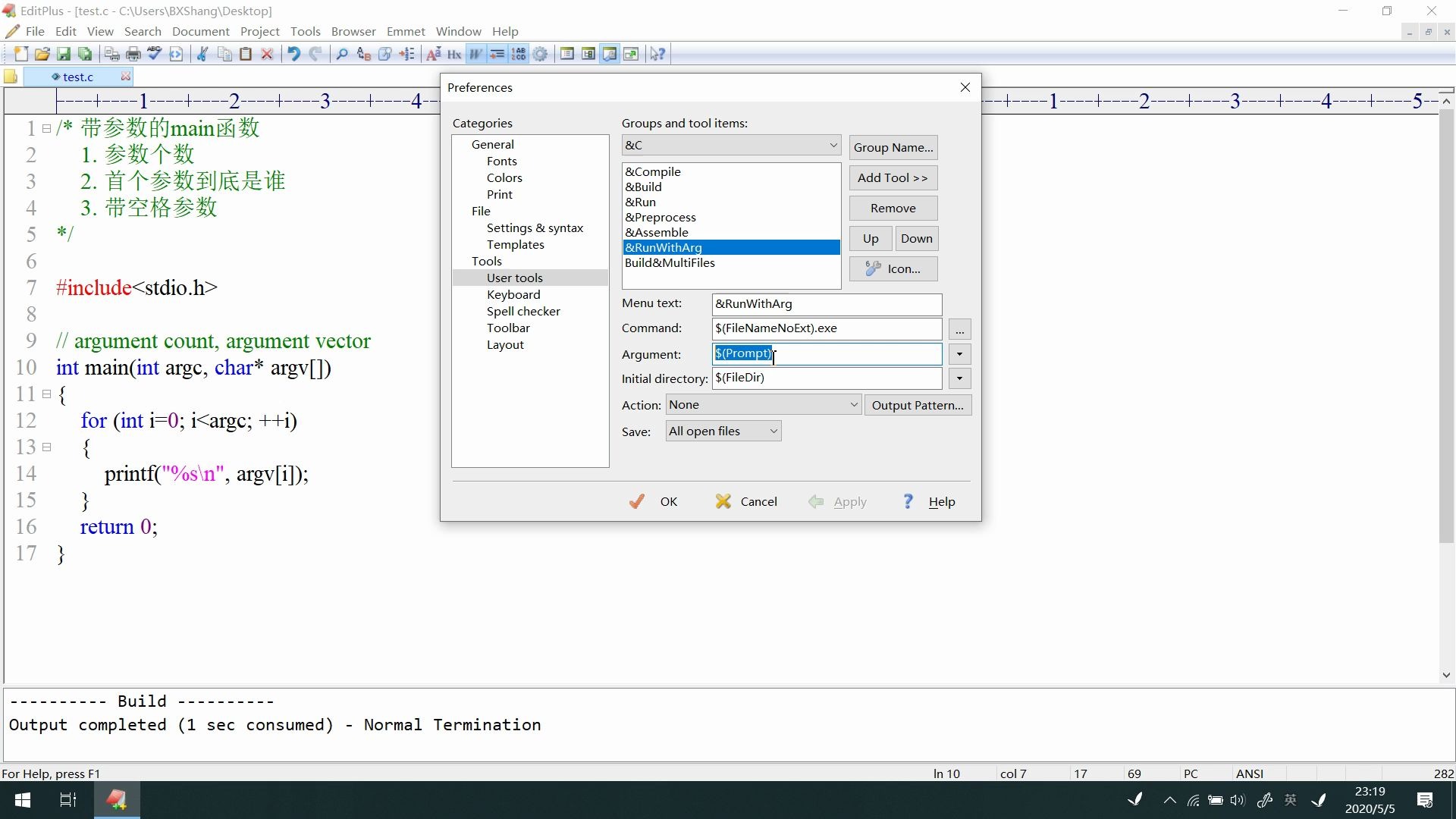Open Preferences with the gear icon
Screen dimensions: 1456x819
(540, 54)
